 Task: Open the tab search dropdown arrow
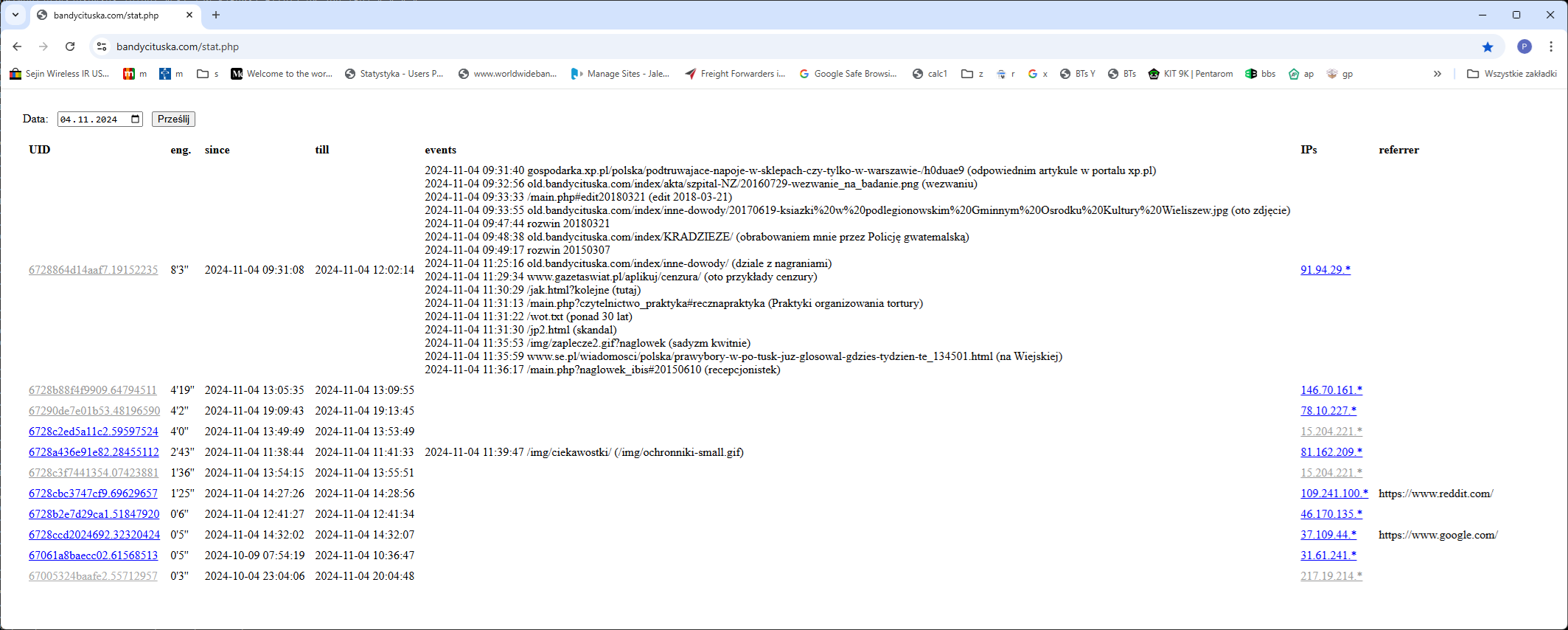click(x=15, y=15)
